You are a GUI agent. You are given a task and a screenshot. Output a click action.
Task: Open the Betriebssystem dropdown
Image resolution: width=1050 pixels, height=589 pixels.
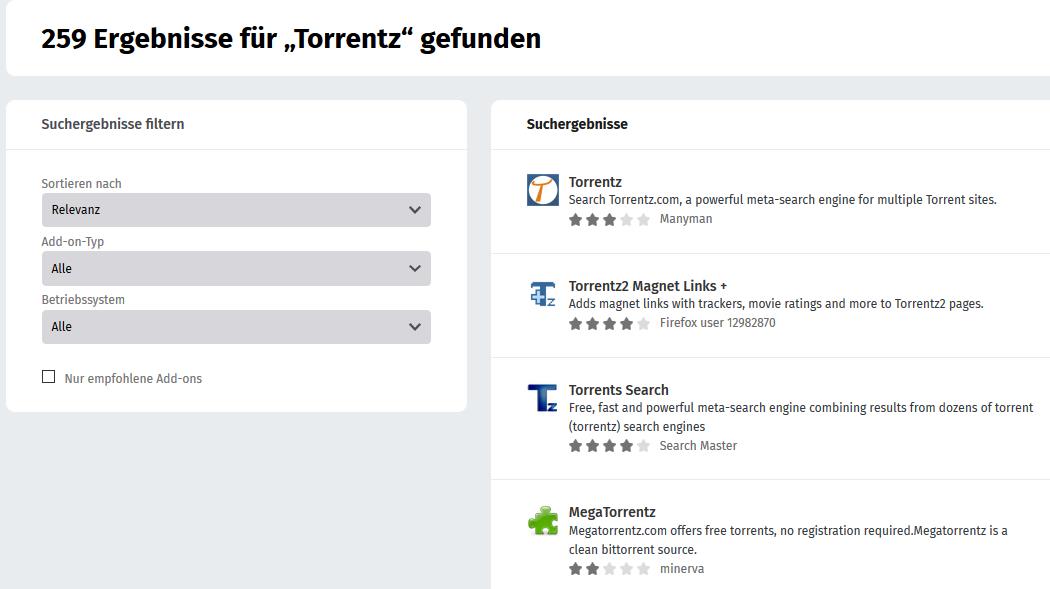pos(236,326)
